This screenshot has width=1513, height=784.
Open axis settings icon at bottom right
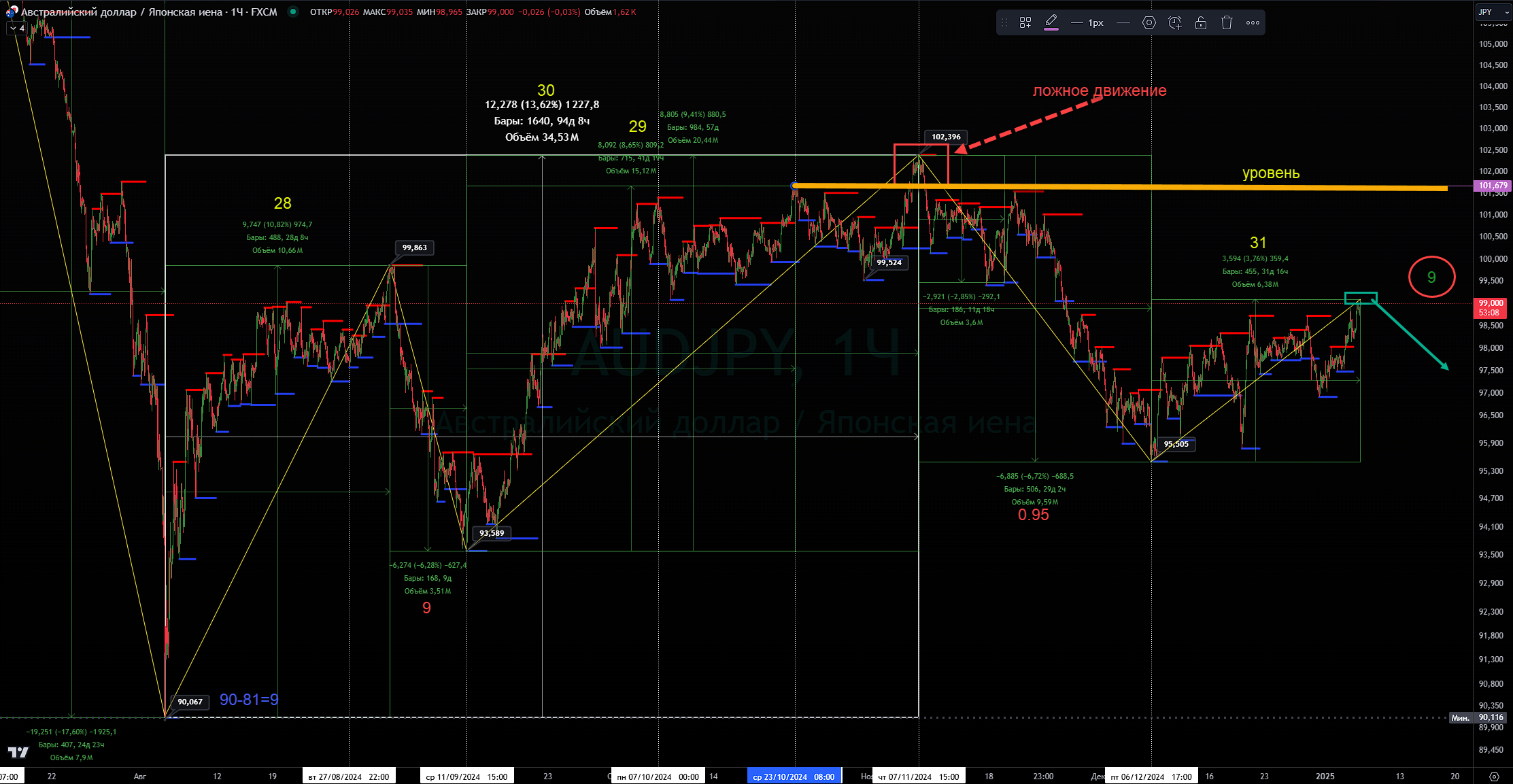1493,776
